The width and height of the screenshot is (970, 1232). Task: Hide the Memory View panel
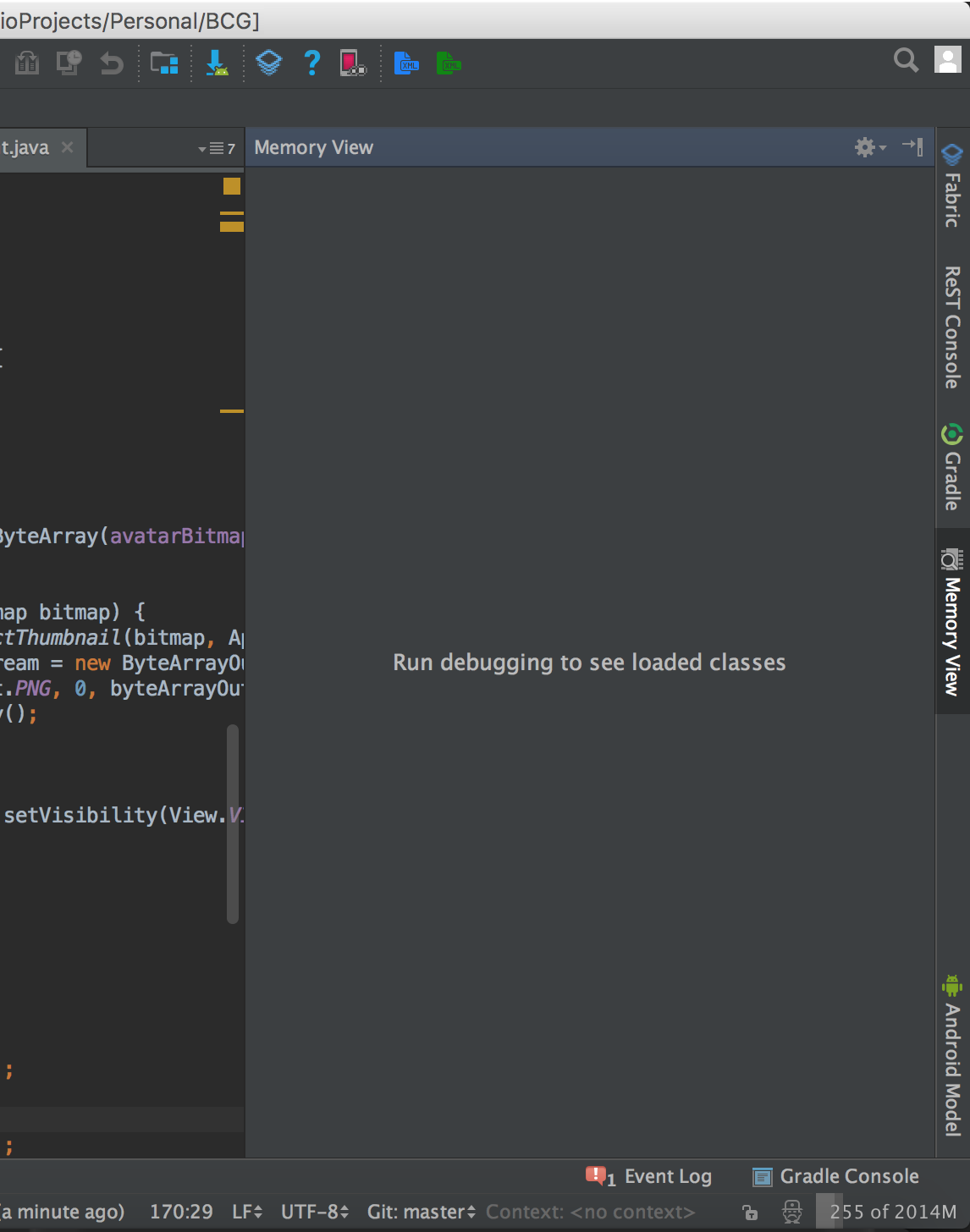pyautogui.click(x=913, y=146)
